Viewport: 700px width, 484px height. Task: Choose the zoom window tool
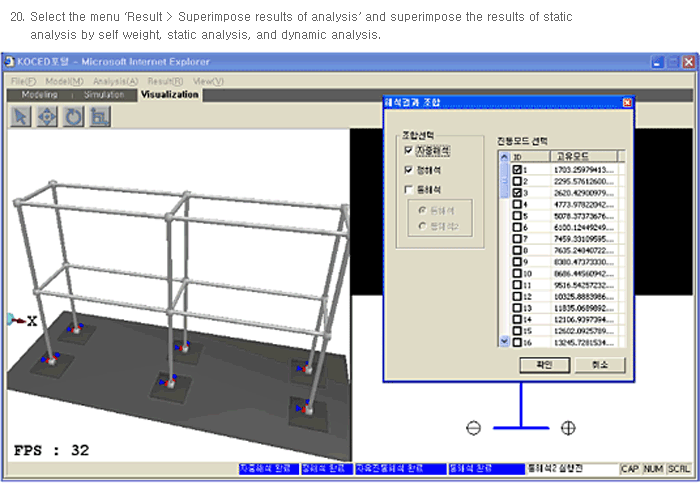[98, 116]
